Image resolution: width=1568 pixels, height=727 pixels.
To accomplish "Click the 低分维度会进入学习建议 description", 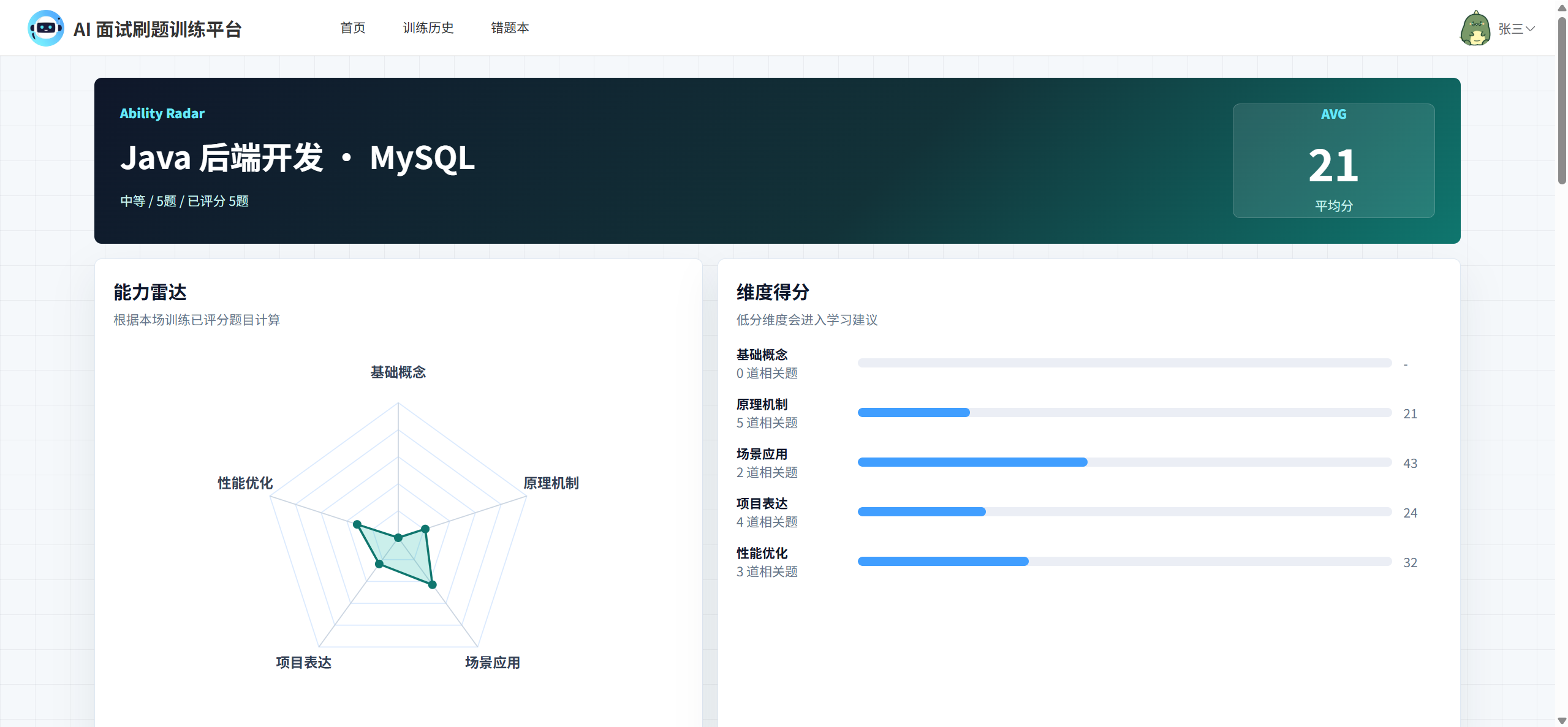I will pyautogui.click(x=807, y=320).
